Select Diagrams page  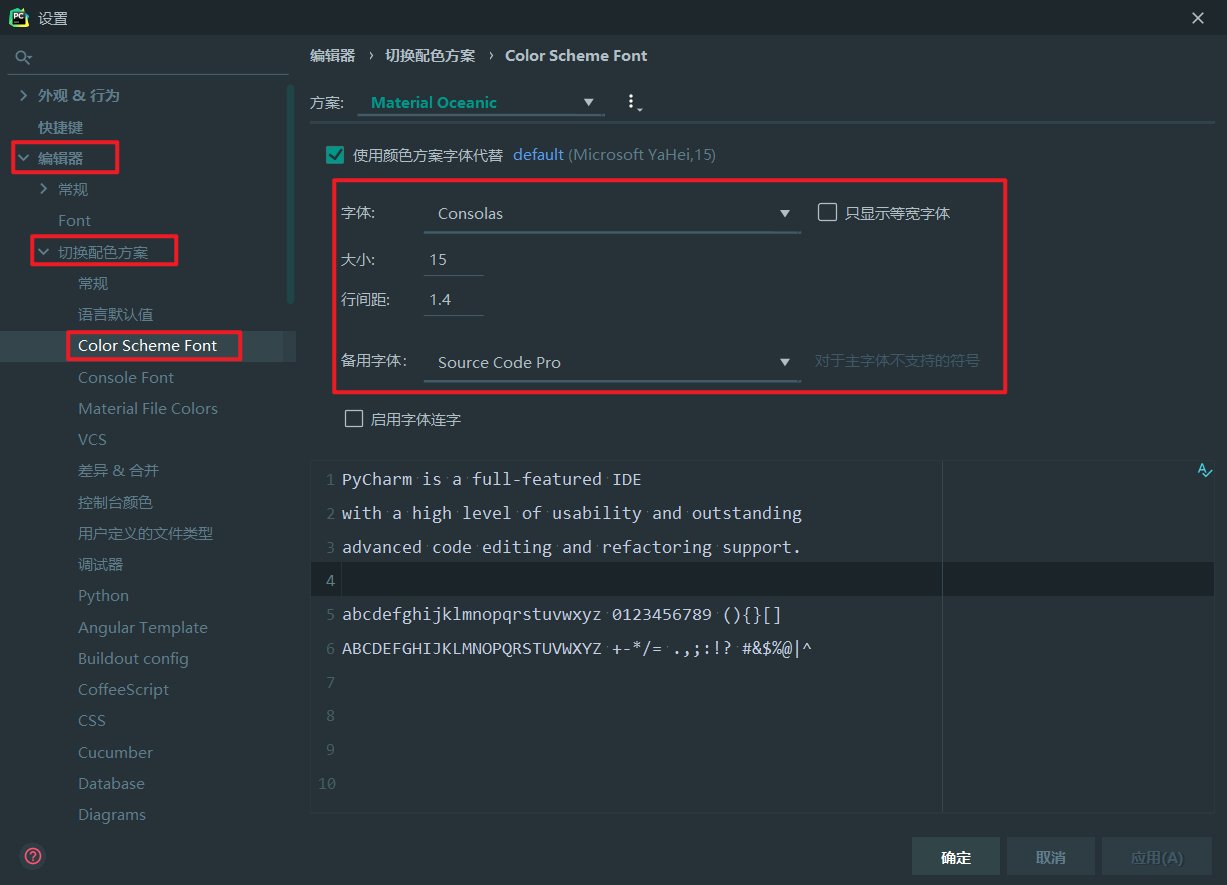click(112, 814)
